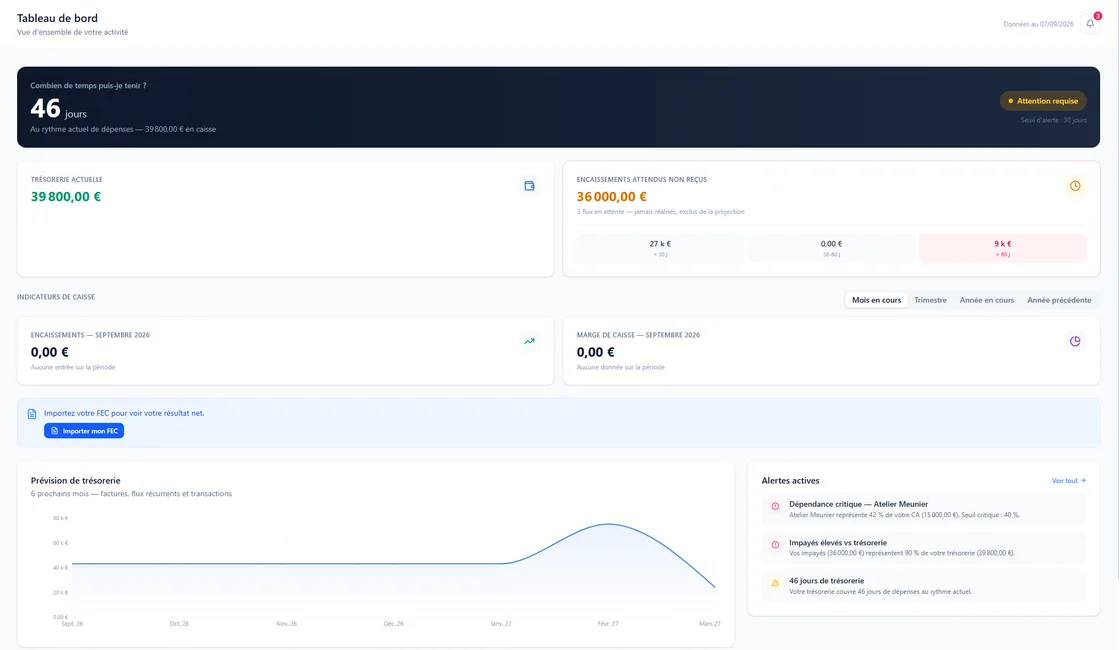This screenshot has width=1120, height=650.
Task: Click the 36 000,00 € expected receipts amount
Action: pyautogui.click(x=611, y=196)
